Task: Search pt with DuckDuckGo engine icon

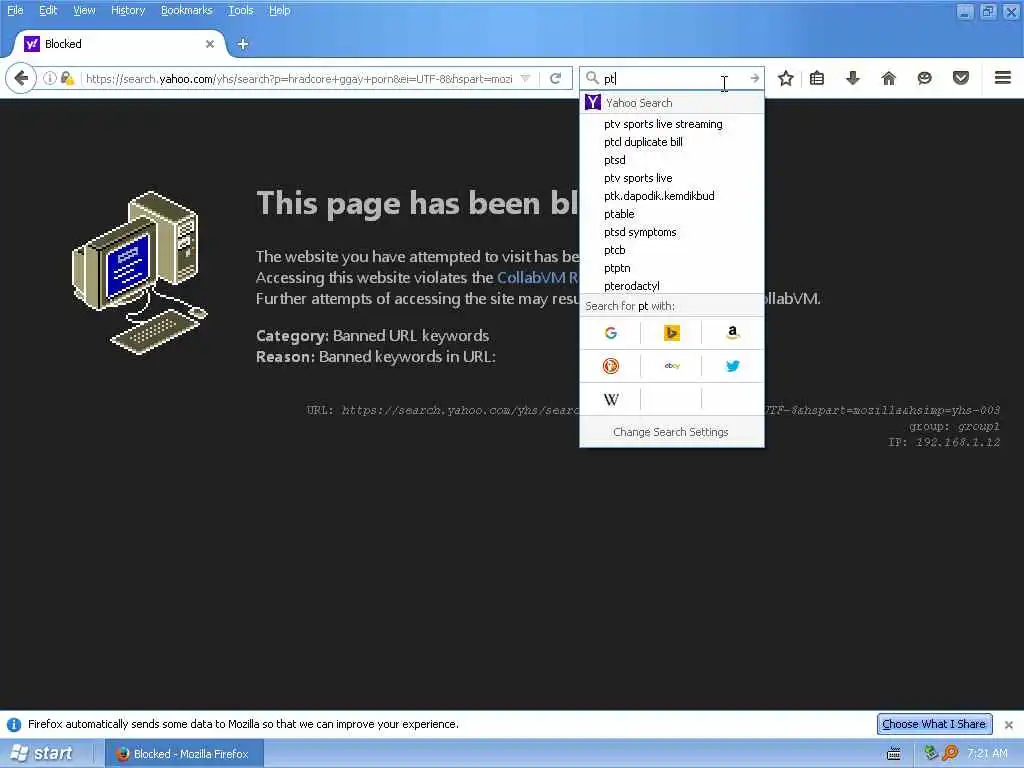Action: coord(611,366)
